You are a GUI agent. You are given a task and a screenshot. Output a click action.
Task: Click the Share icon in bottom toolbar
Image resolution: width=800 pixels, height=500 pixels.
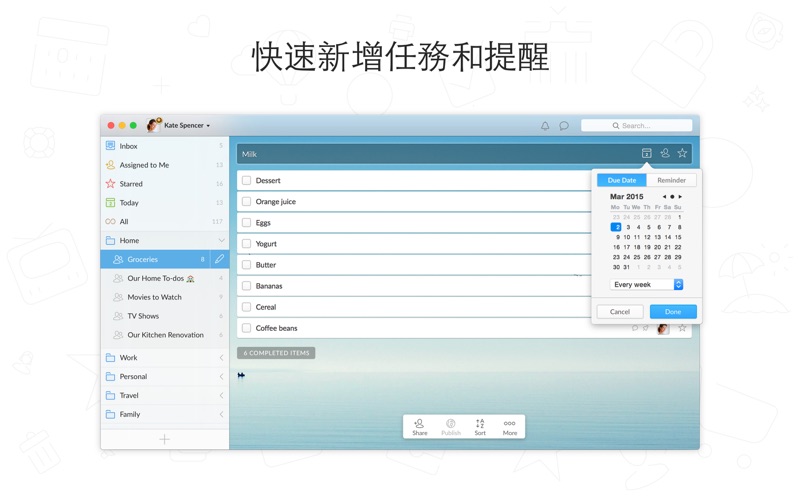point(419,423)
